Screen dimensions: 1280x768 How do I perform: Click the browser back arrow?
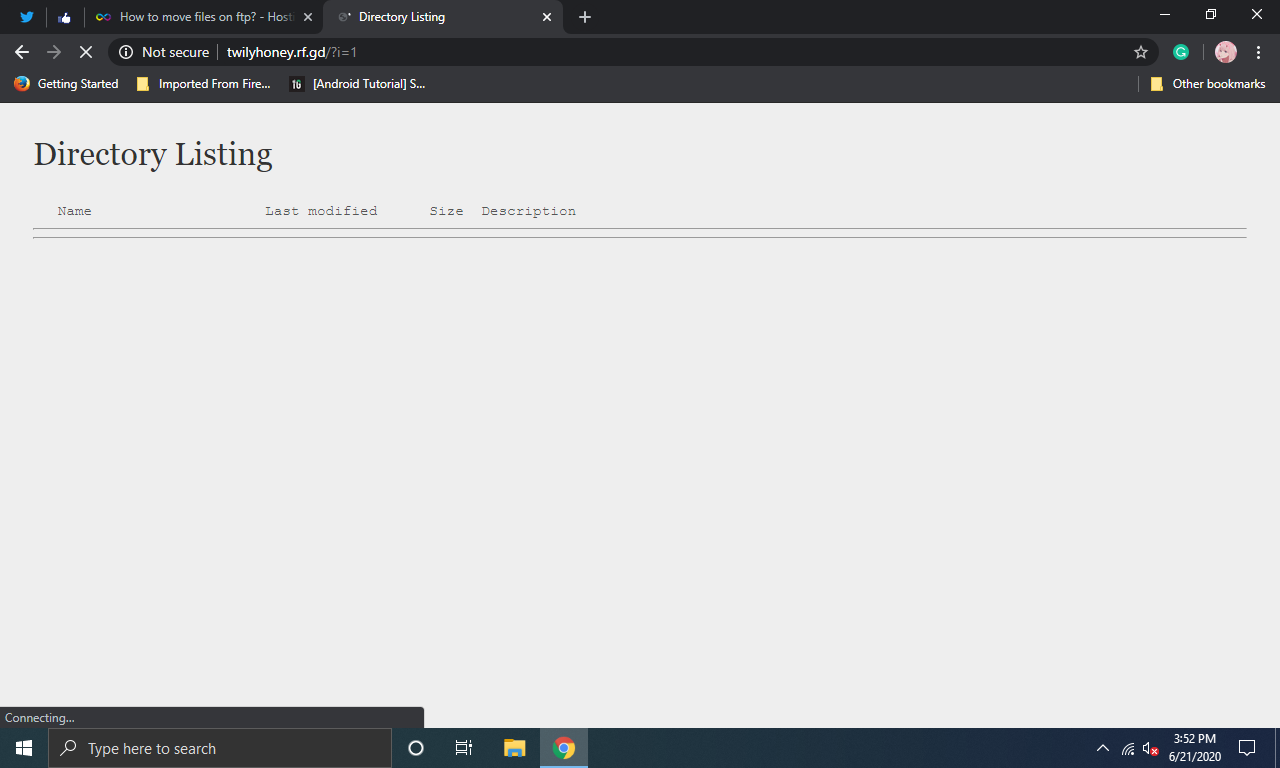click(x=22, y=52)
